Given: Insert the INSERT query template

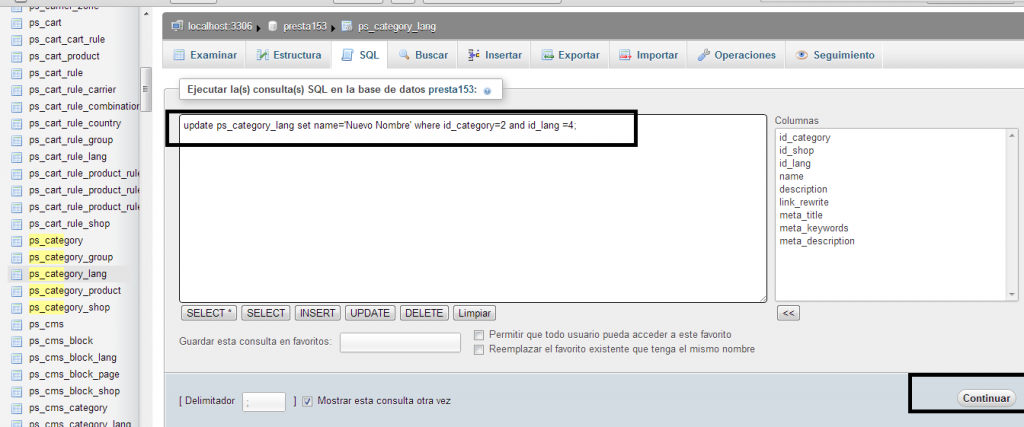Looking at the screenshot, I should coord(317,313).
